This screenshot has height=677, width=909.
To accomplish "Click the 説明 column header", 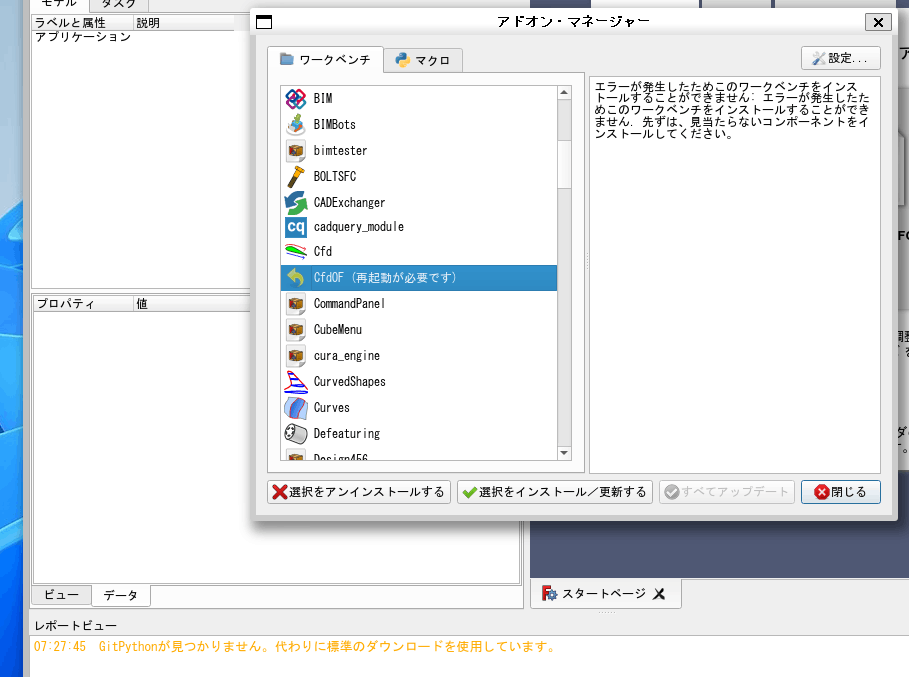I will 184,23.
